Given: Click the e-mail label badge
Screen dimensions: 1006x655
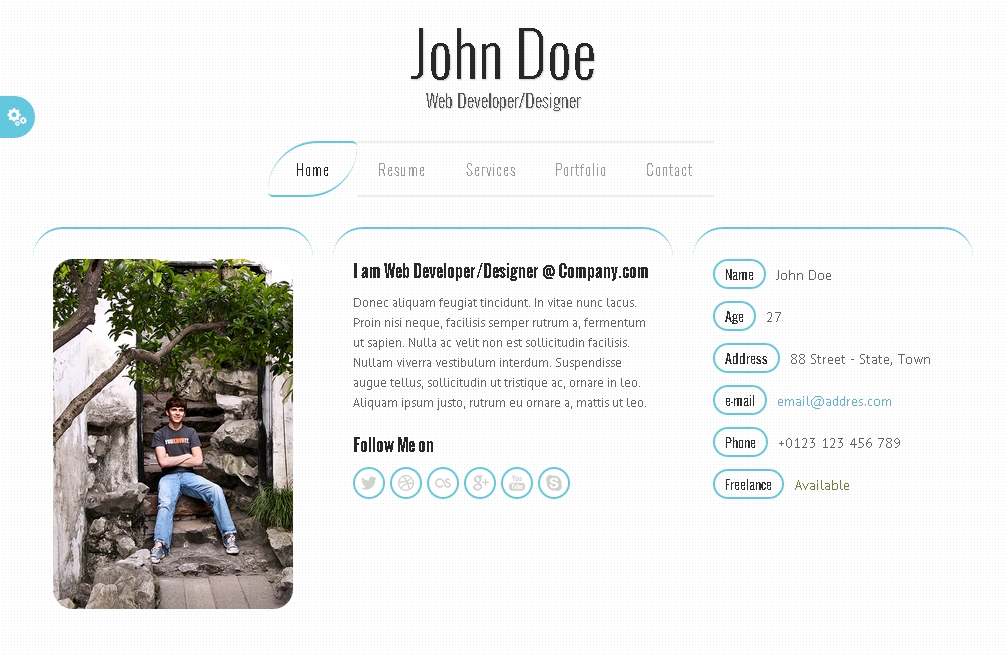Looking at the screenshot, I should coord(740,401).
